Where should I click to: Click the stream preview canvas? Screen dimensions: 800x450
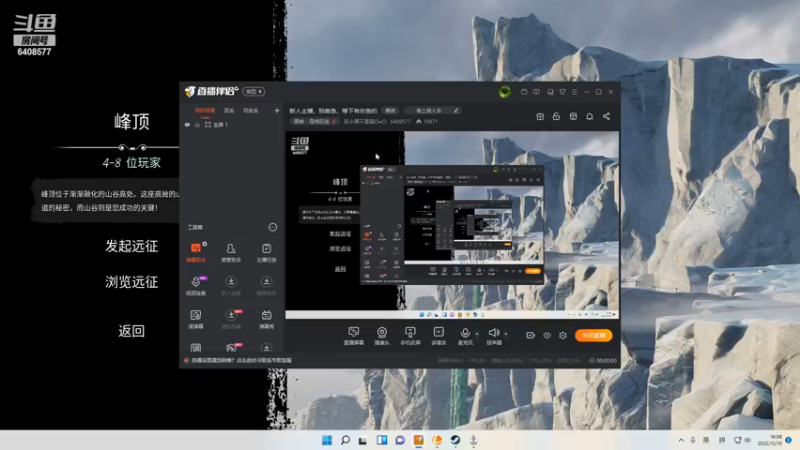tap(452, 225)
